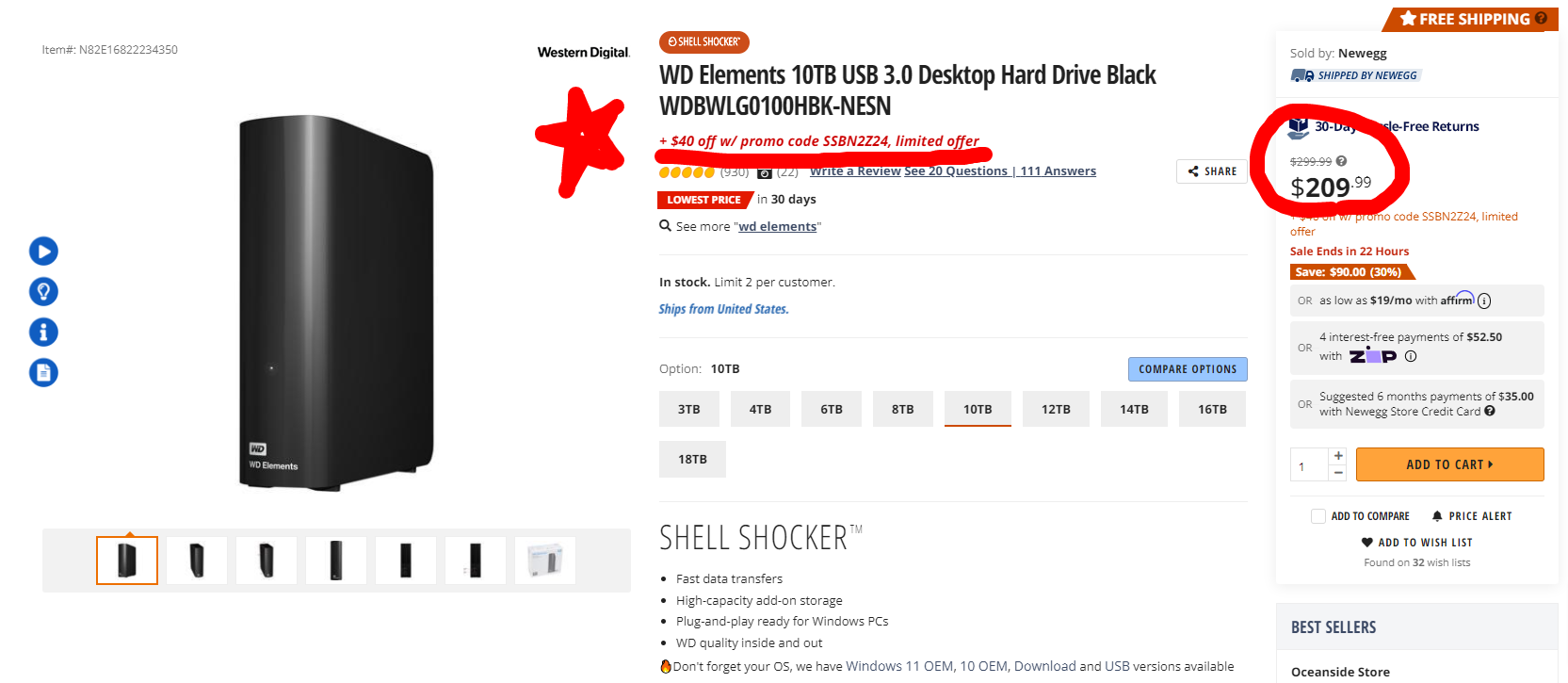Play the product video icon
The width and height of the screenshot is (1568, 683).
43,252
